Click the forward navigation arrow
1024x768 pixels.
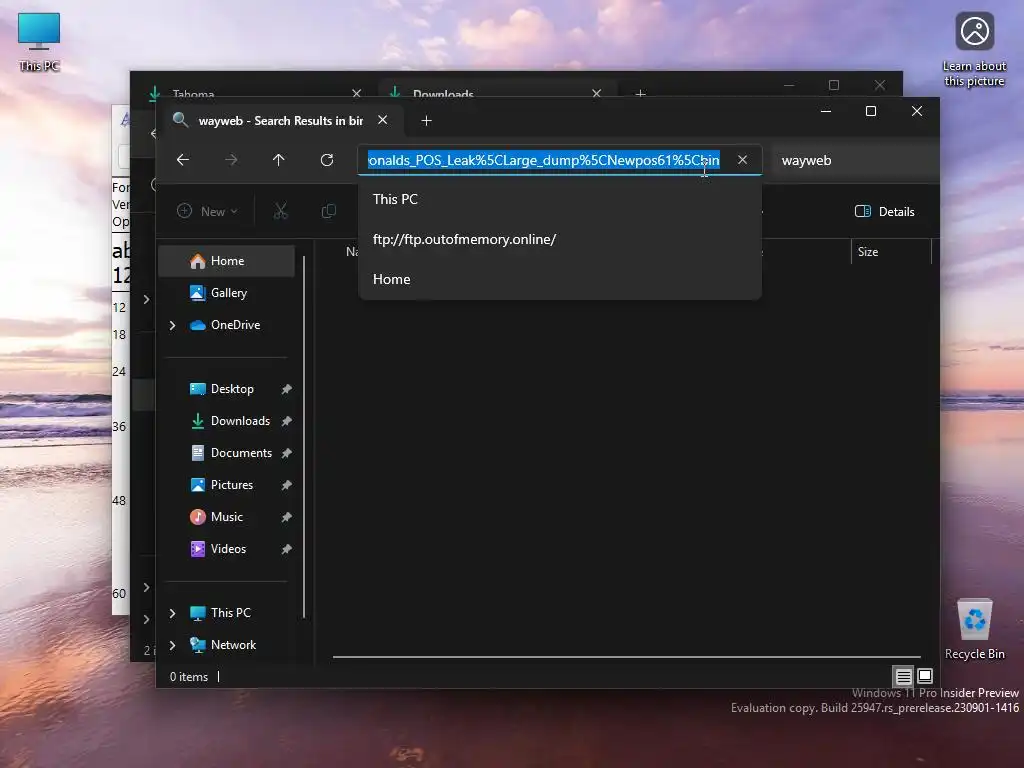[x=231, y=160]
